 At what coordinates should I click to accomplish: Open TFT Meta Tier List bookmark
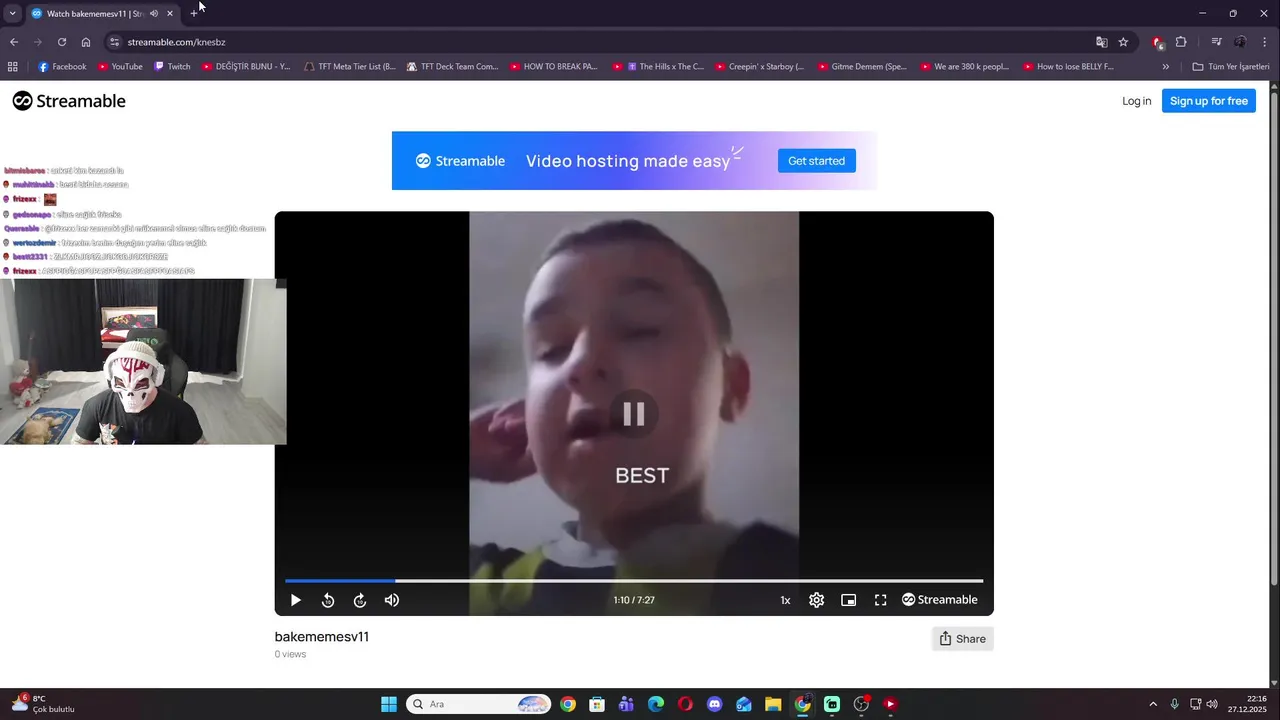click(350, 67)
